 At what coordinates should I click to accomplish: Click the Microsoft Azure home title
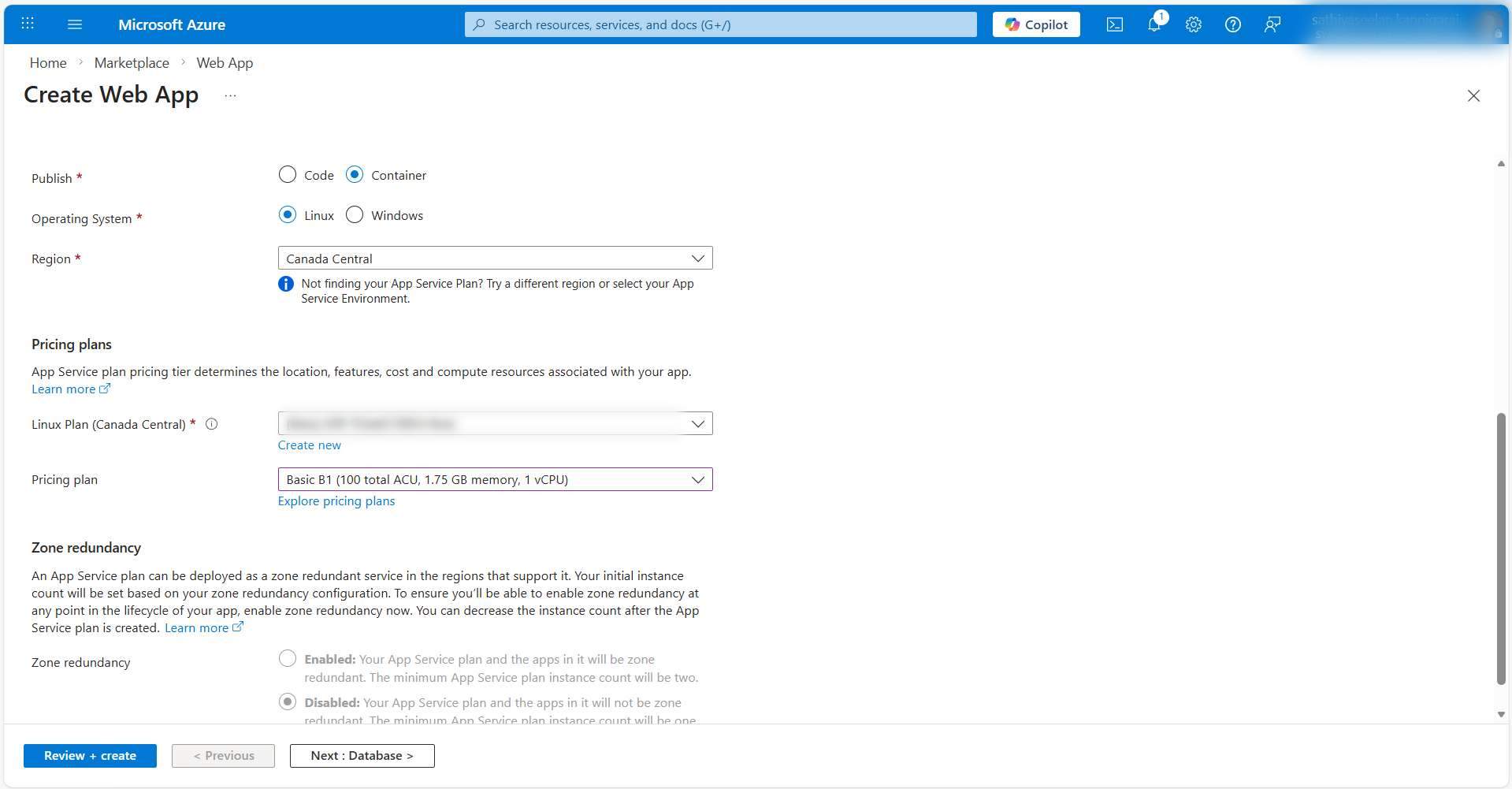pyautogui.click(x=172, y=24)
